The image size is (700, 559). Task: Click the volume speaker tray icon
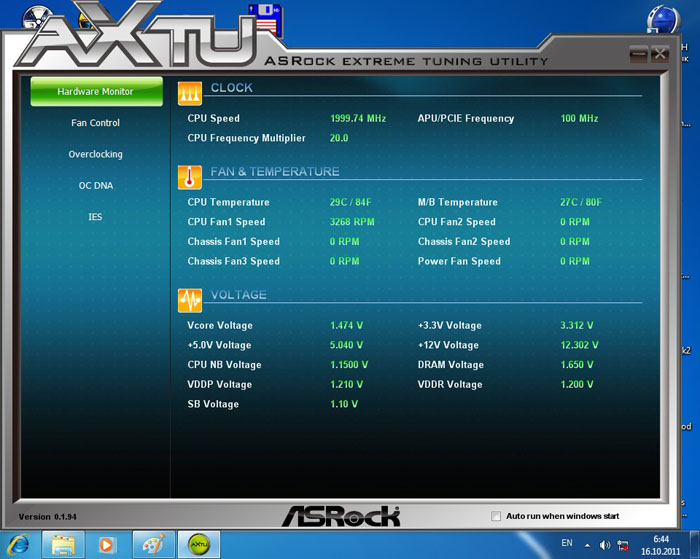click(605, 545)
